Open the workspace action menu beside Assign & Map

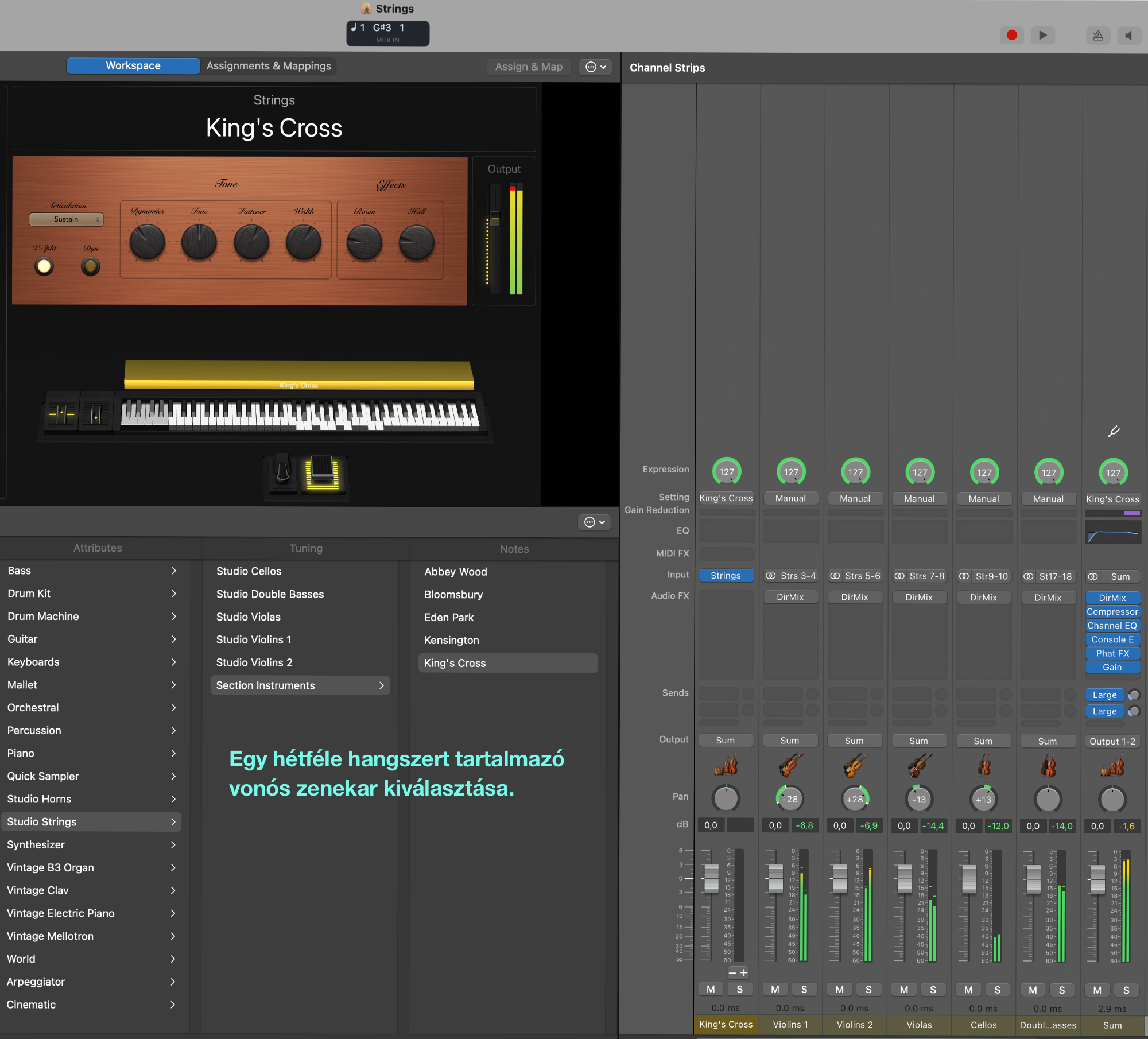[x=595, y=67]
